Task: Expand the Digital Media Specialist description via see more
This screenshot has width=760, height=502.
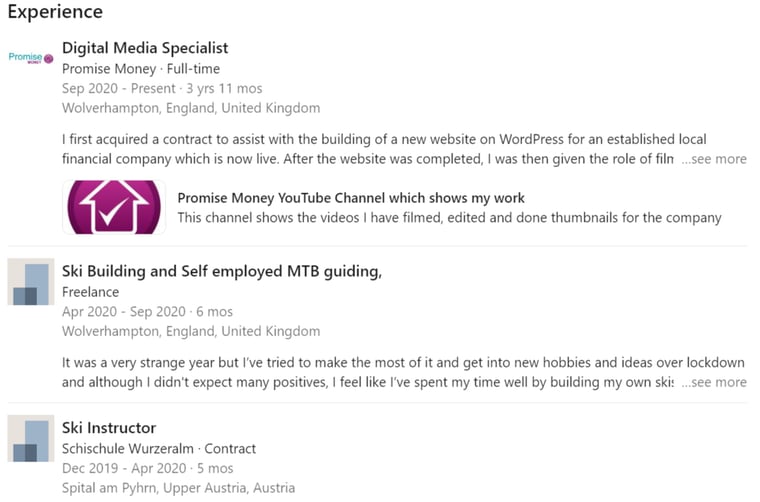Action: pyautogui.click(x=714, y=159)
